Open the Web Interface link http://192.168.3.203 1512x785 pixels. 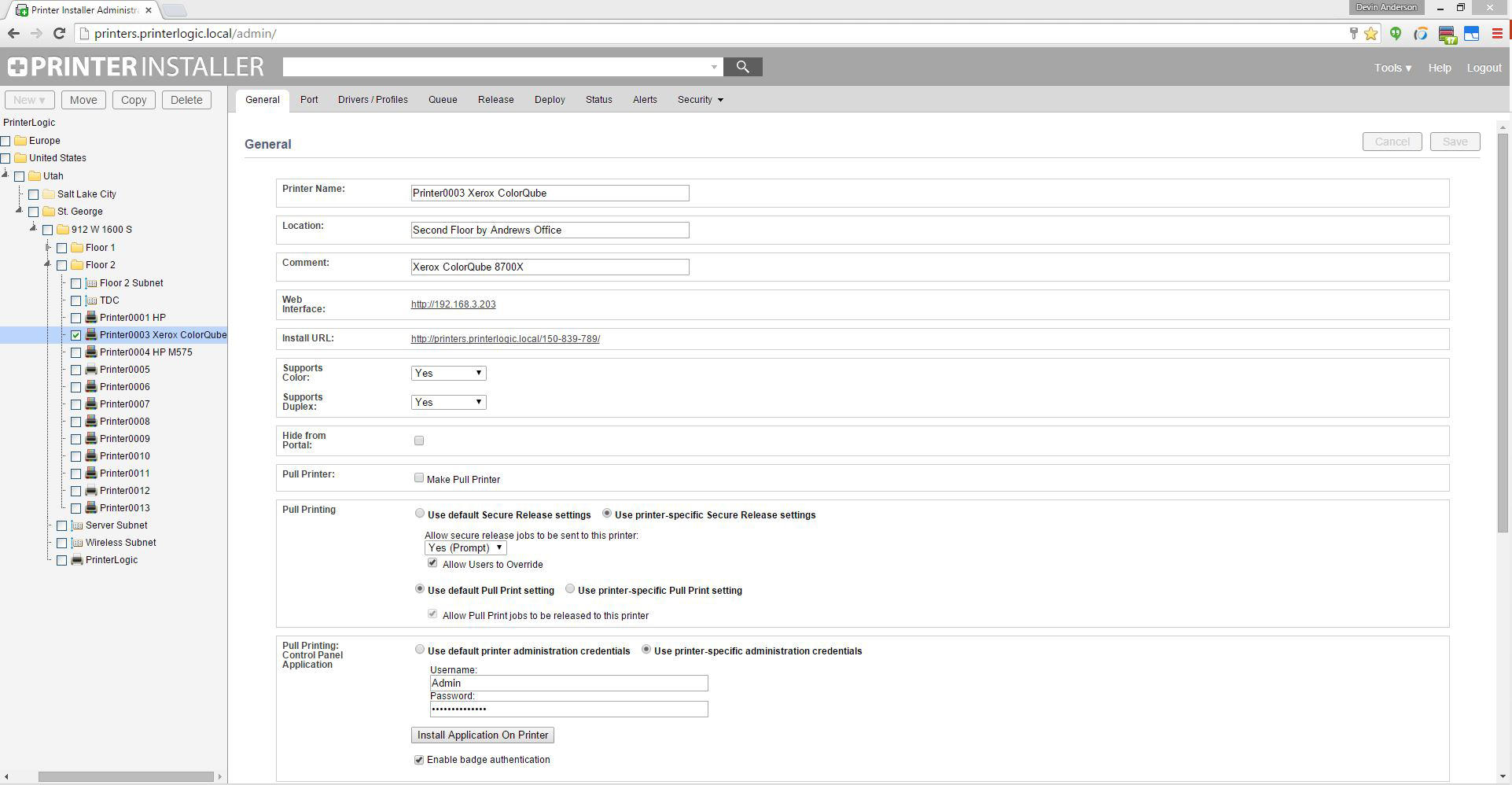453,304
